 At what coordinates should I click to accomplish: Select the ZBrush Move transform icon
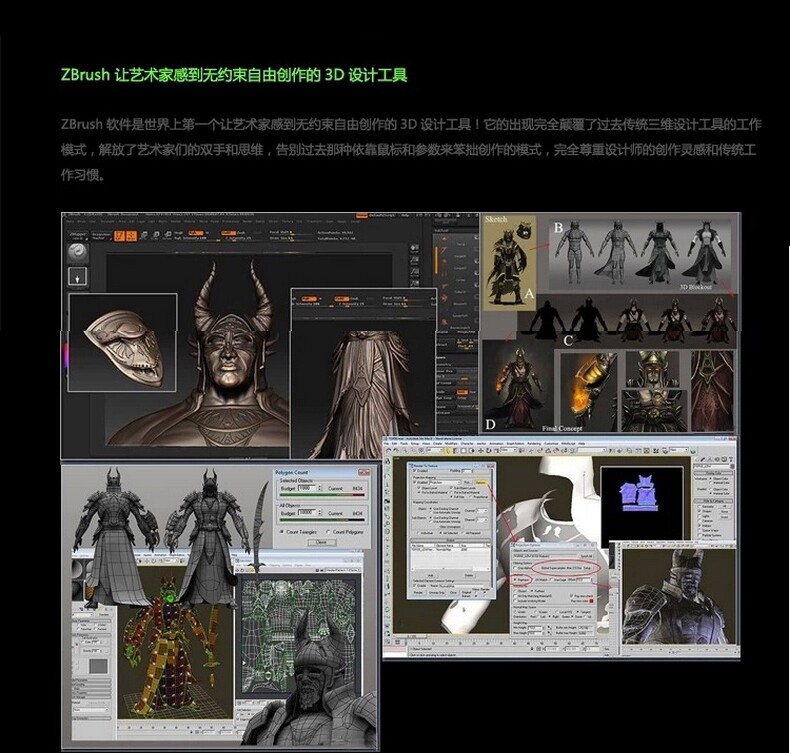(x=144, y=235)
